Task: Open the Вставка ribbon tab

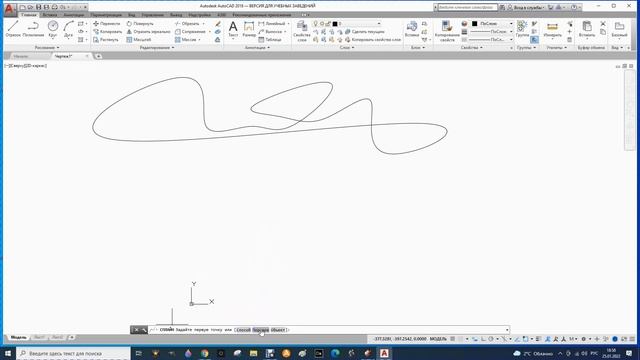Action: (50, 15)
